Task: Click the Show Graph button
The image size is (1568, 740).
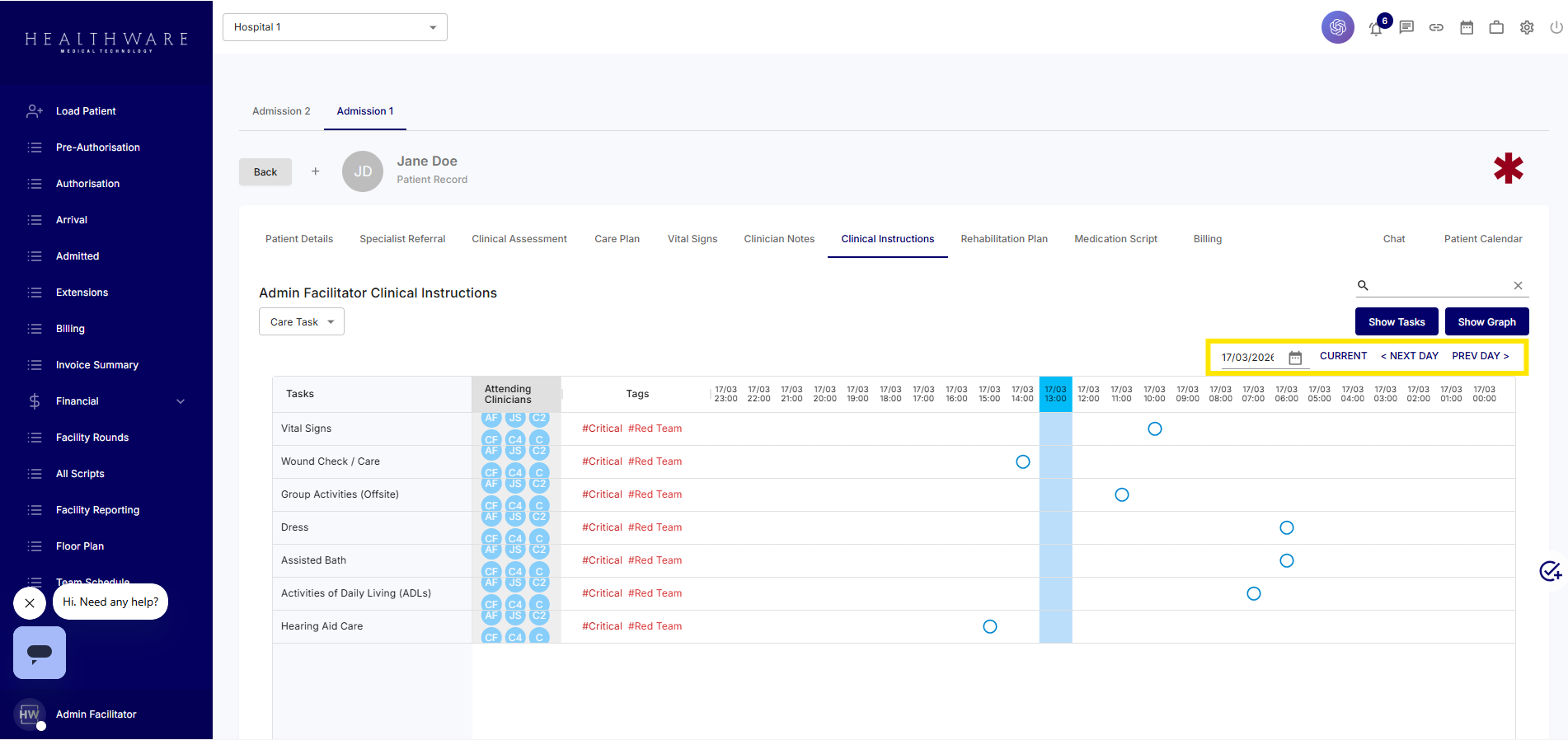Action: coord(1486,322)
